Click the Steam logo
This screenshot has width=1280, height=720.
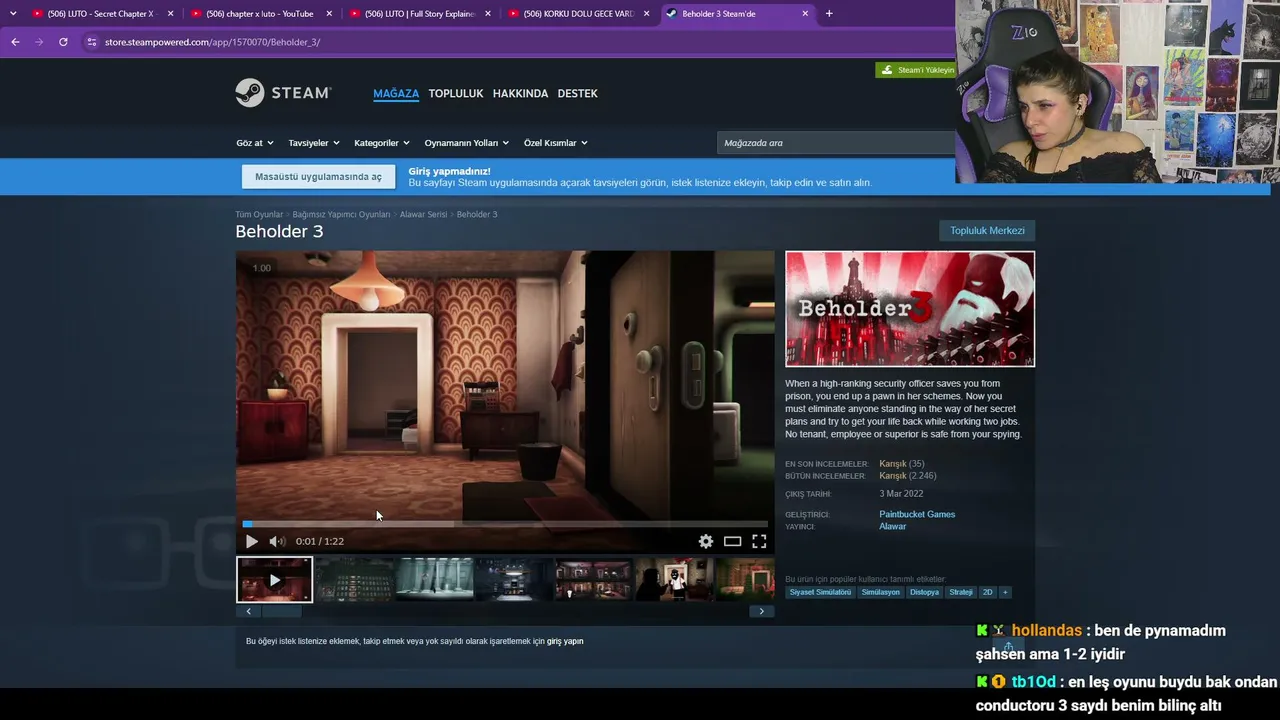pos(283,93)
